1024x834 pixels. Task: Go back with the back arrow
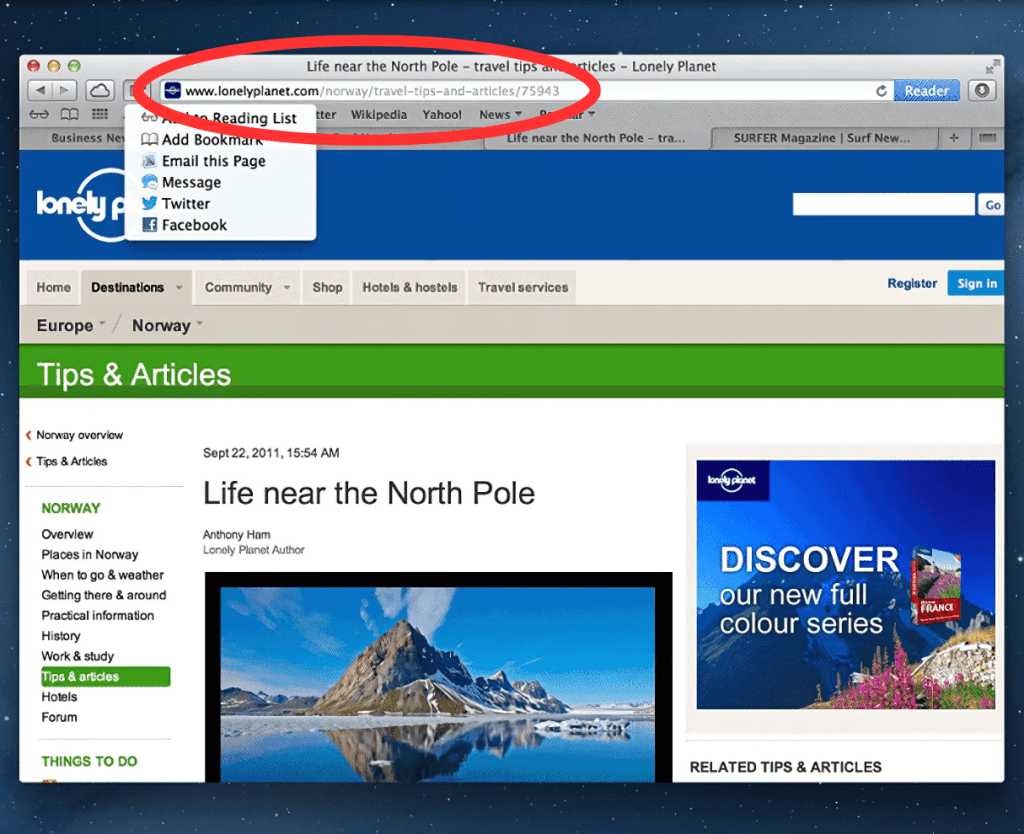pyautogui.click(x=39, y=91)
